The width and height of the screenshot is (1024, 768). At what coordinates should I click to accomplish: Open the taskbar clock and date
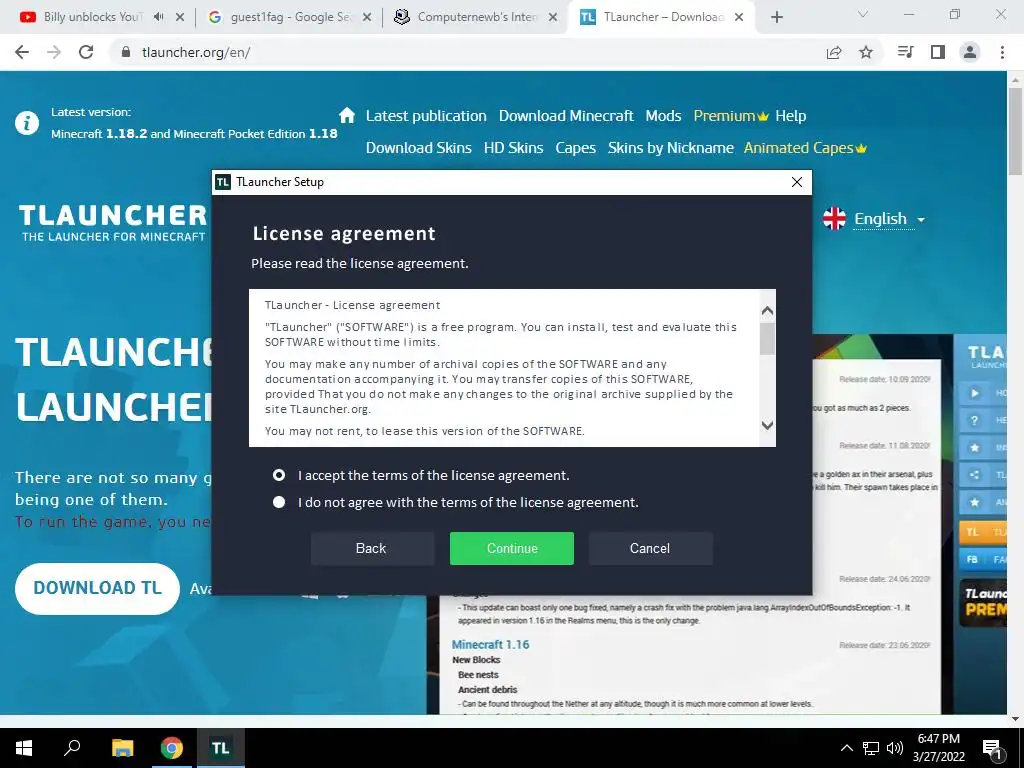coord(939,748)
